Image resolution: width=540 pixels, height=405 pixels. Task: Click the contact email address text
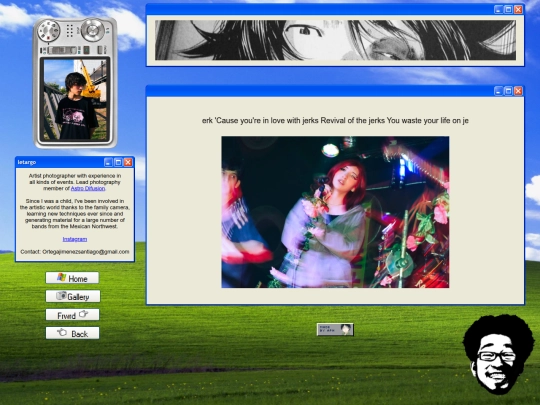tap(86, 252)
